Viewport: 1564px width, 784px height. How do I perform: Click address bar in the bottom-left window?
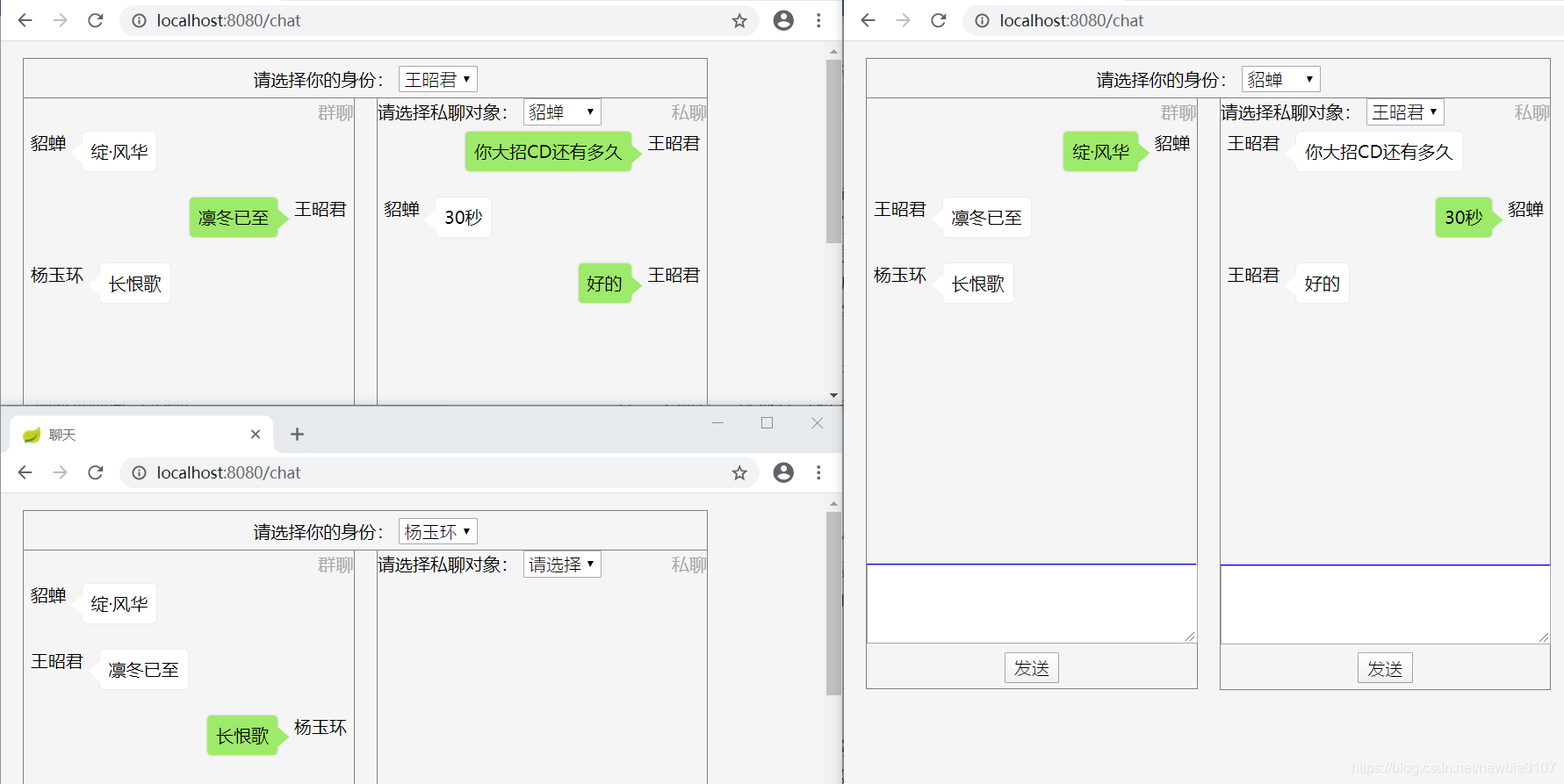point(439,472)
